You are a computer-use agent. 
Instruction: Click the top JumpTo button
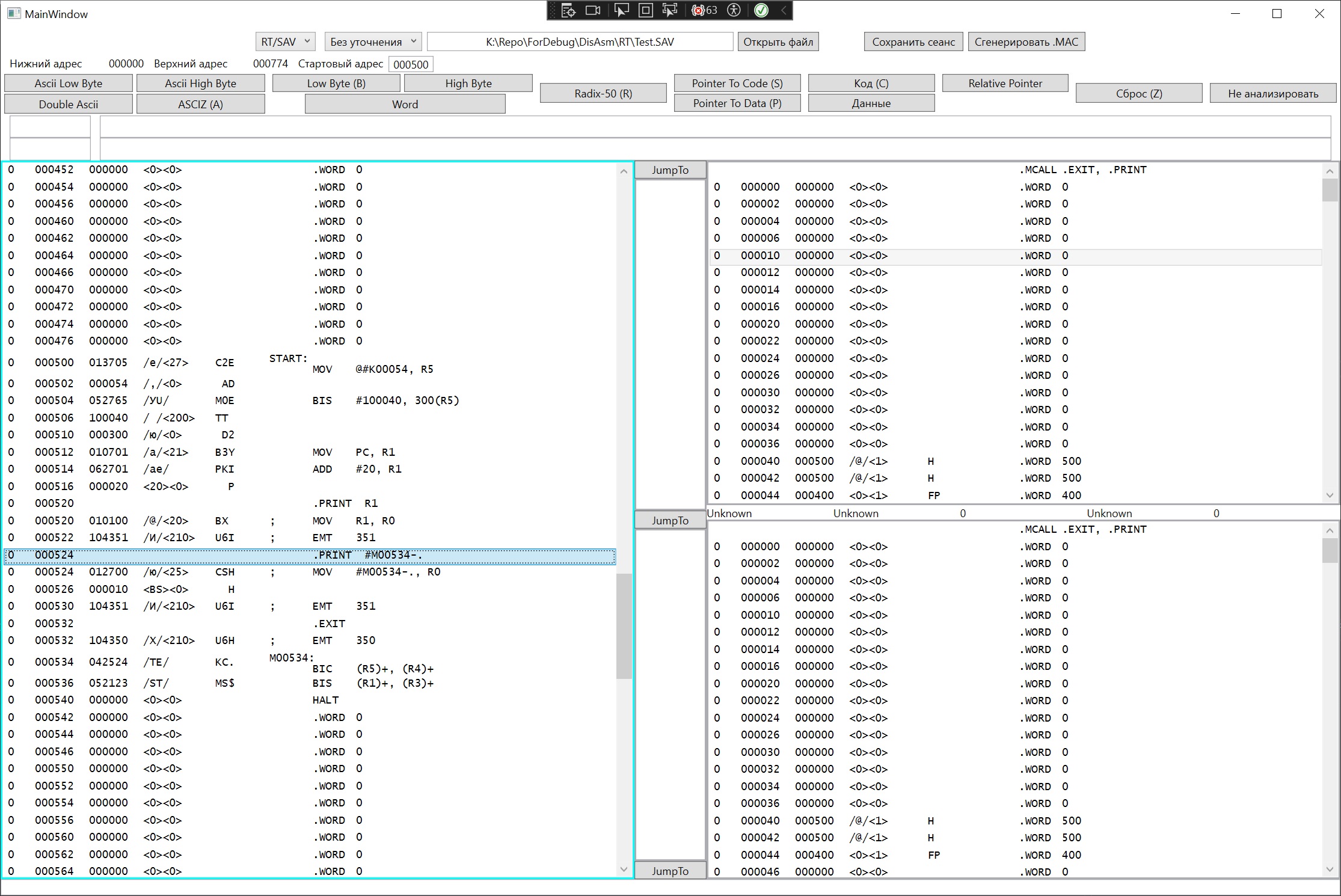pos(670,170)
